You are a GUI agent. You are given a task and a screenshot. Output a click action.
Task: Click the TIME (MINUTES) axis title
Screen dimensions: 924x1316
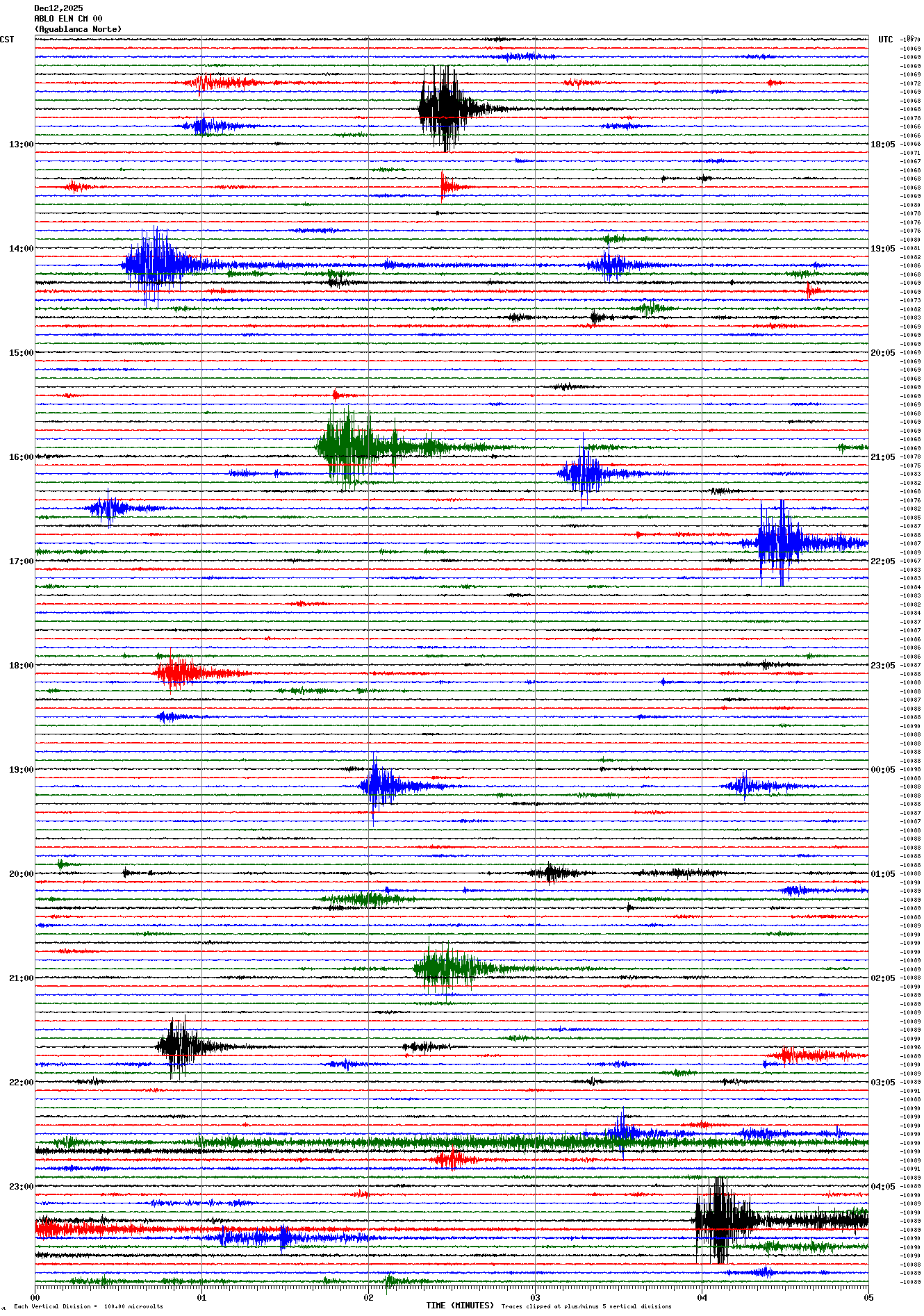tap(459, 1306)
